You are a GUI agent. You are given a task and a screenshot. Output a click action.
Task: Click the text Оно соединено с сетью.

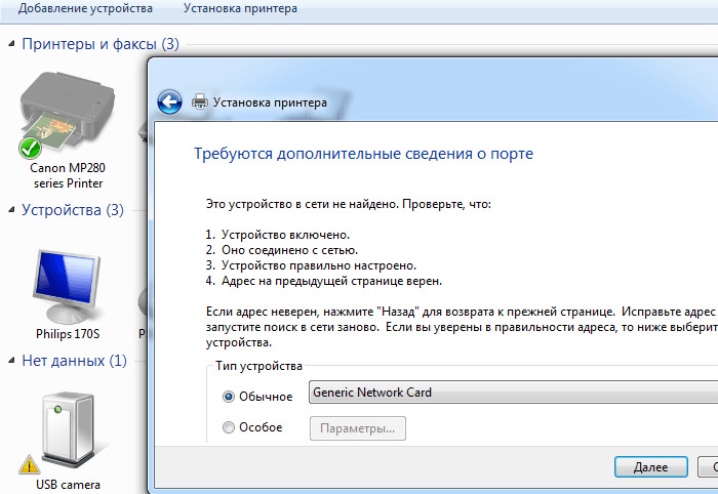coord(290,250)
